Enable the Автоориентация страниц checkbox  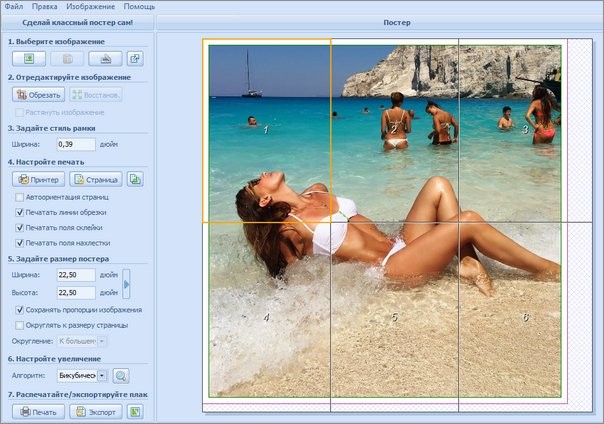pyautogui.click(x=20, y=198)
